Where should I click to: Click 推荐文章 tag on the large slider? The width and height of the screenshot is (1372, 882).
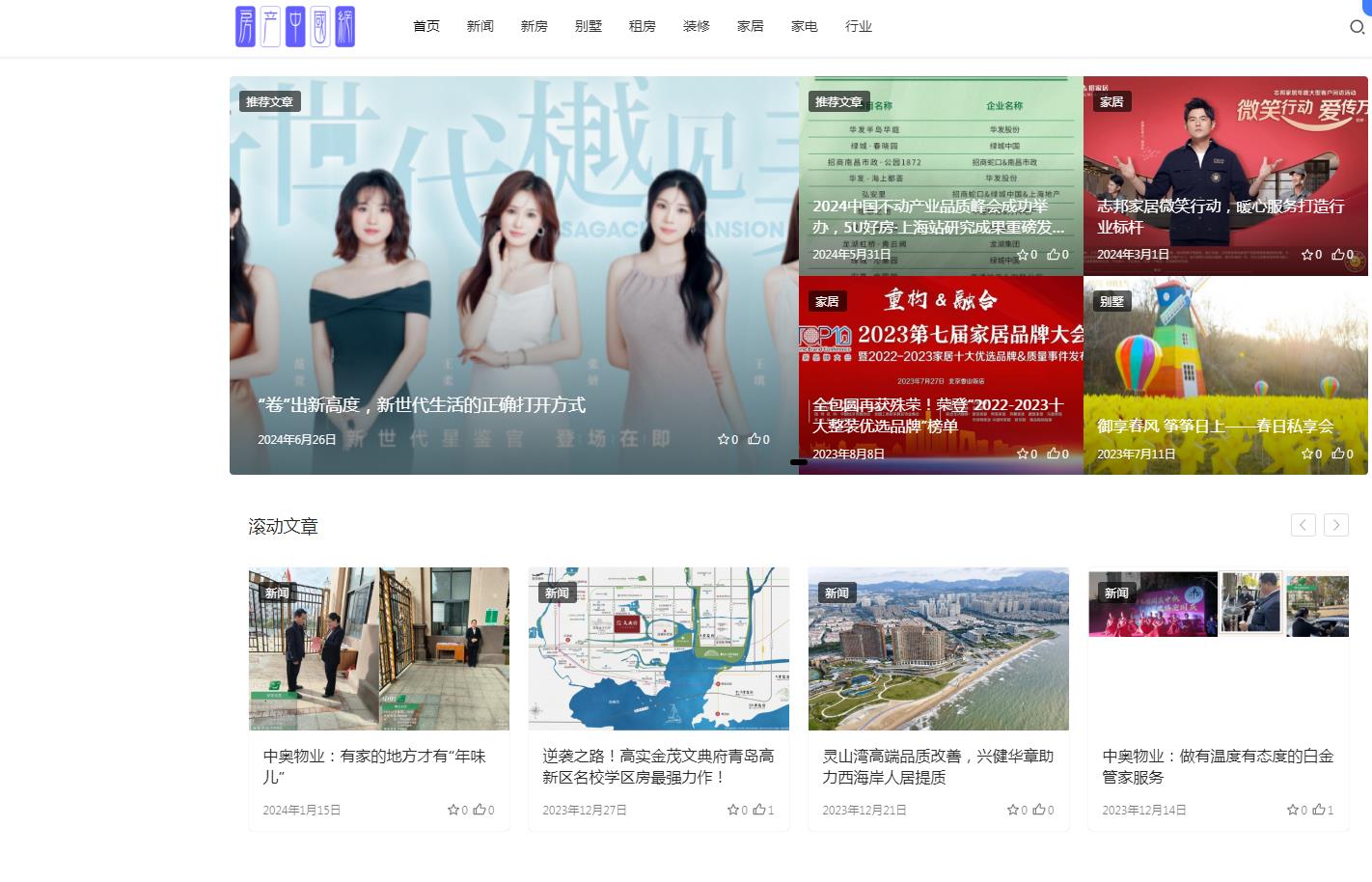tap(269, 101)
